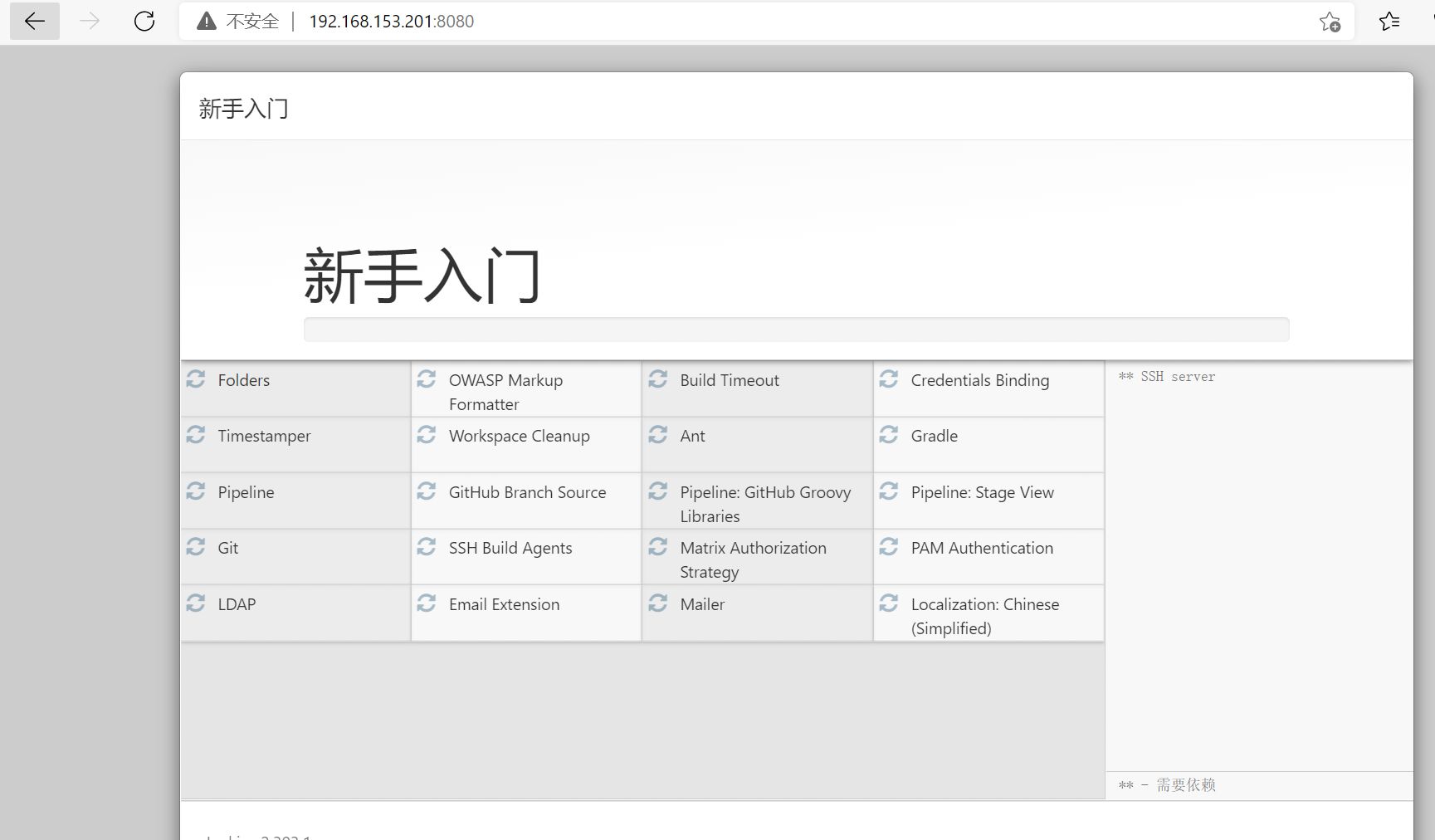1435x840 pixels.
Task: Select the Email Extension plugin label
Action: coord(505,604)
